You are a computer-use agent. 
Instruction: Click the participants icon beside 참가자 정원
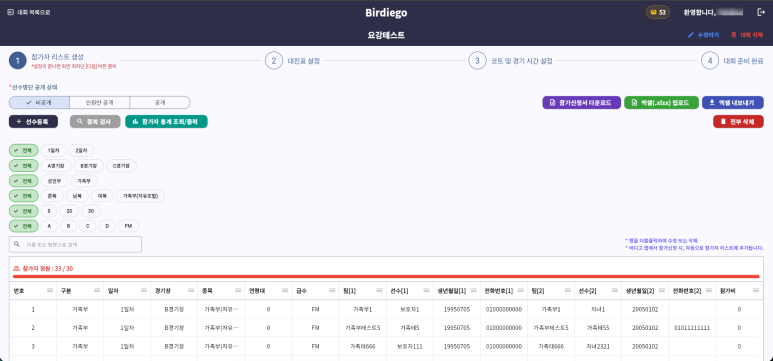pyautogui.click(x=17, y=269)
